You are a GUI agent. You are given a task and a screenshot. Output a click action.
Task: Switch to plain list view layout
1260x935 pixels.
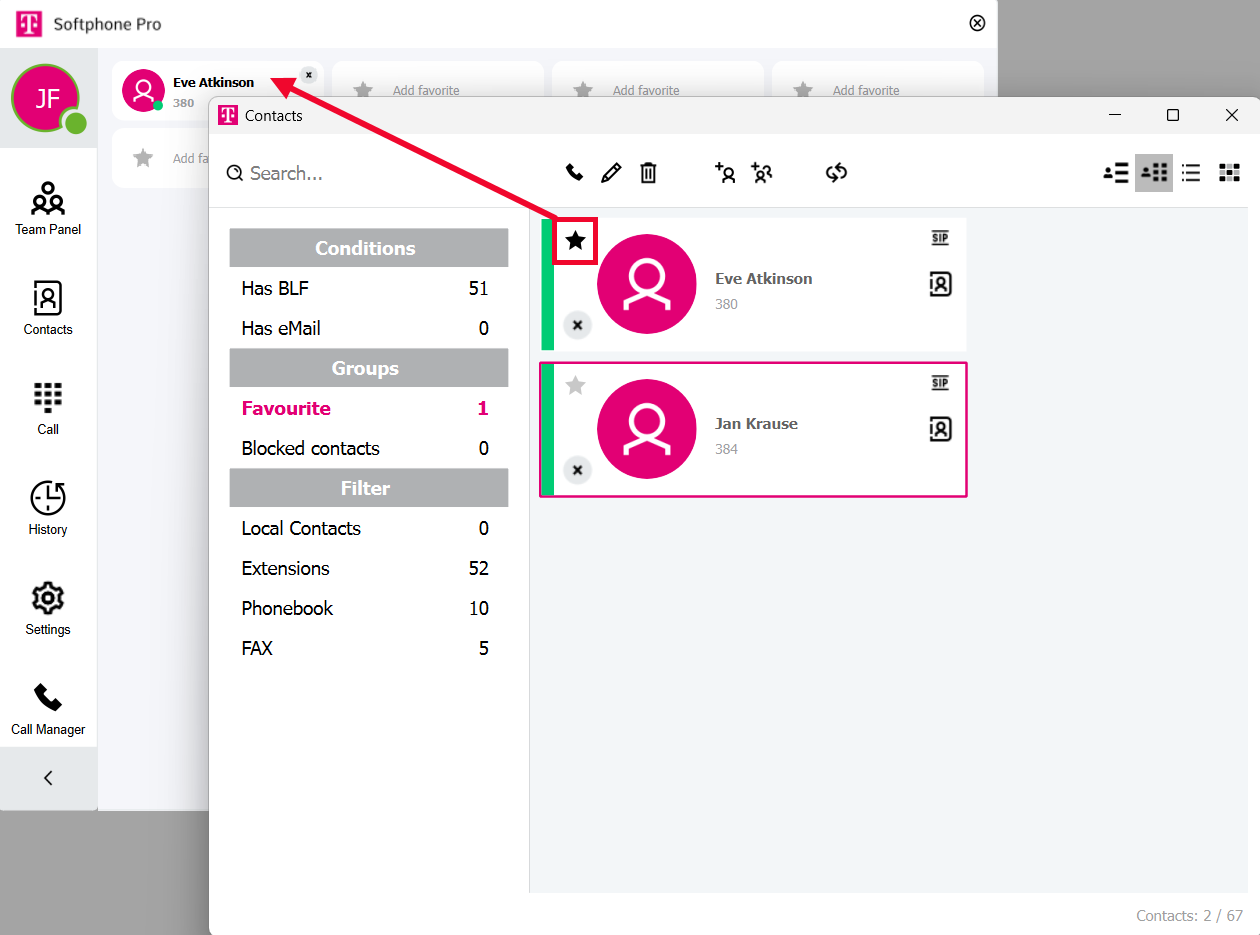tap(1191, 173)
